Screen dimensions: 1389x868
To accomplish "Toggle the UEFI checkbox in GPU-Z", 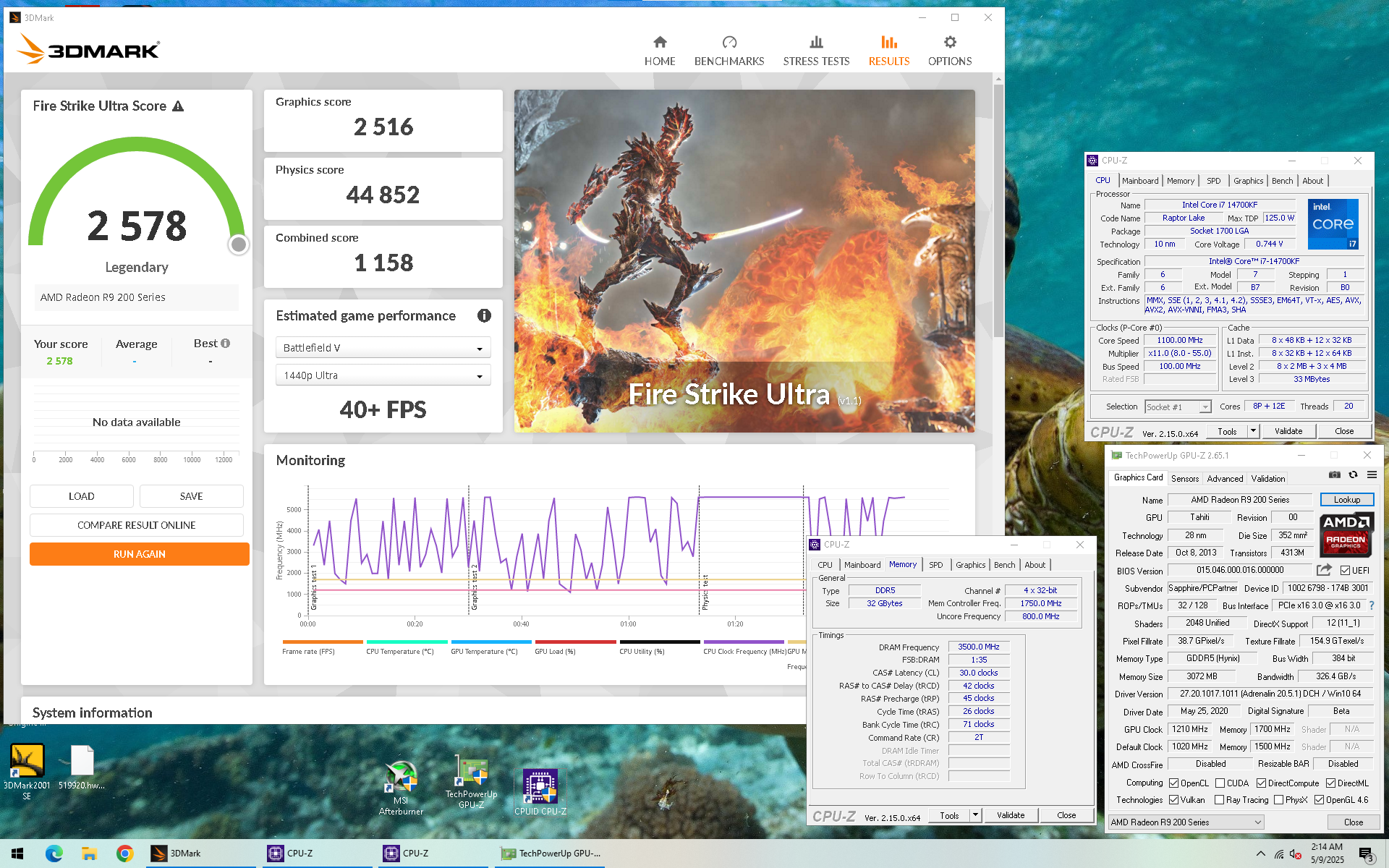I will pos(1345,570).
